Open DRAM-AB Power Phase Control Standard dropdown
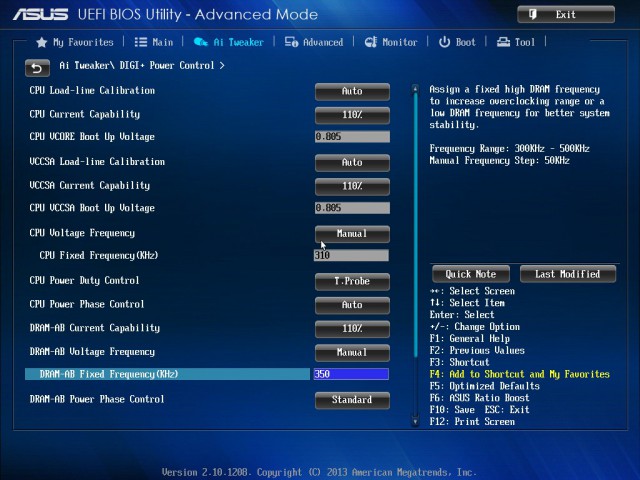The image size is (640, 480). tap(352, 400)
